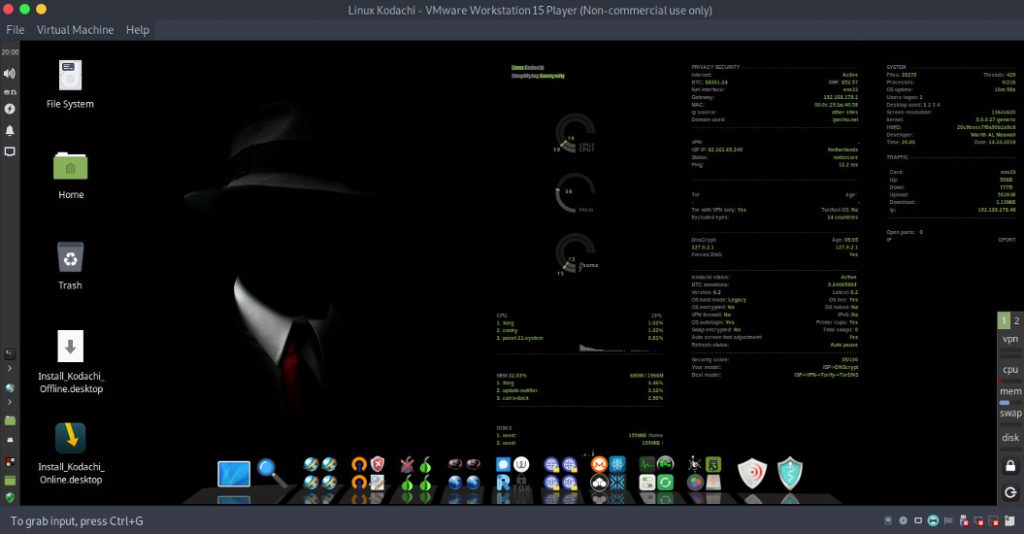Open the File System desktop icon

pyautogui.click(x=70, y=77)
